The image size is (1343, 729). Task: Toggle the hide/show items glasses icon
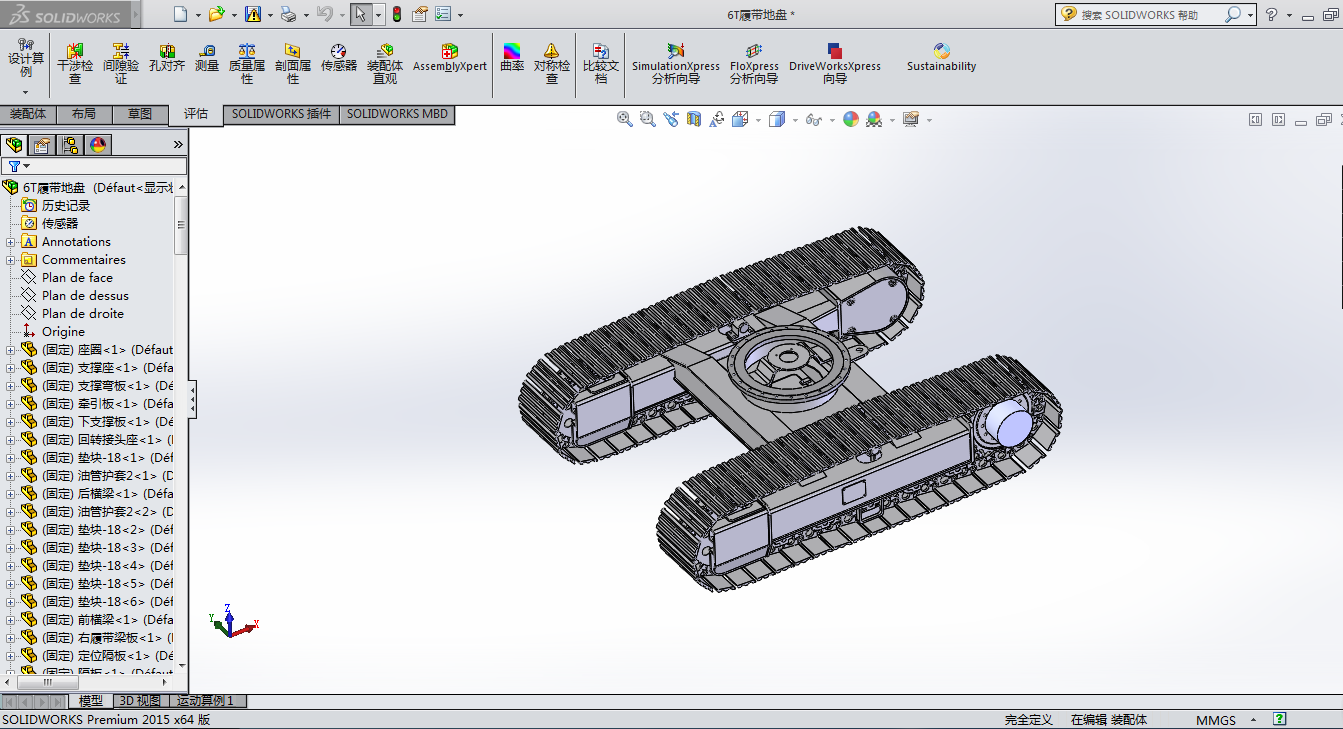(813, 119)
